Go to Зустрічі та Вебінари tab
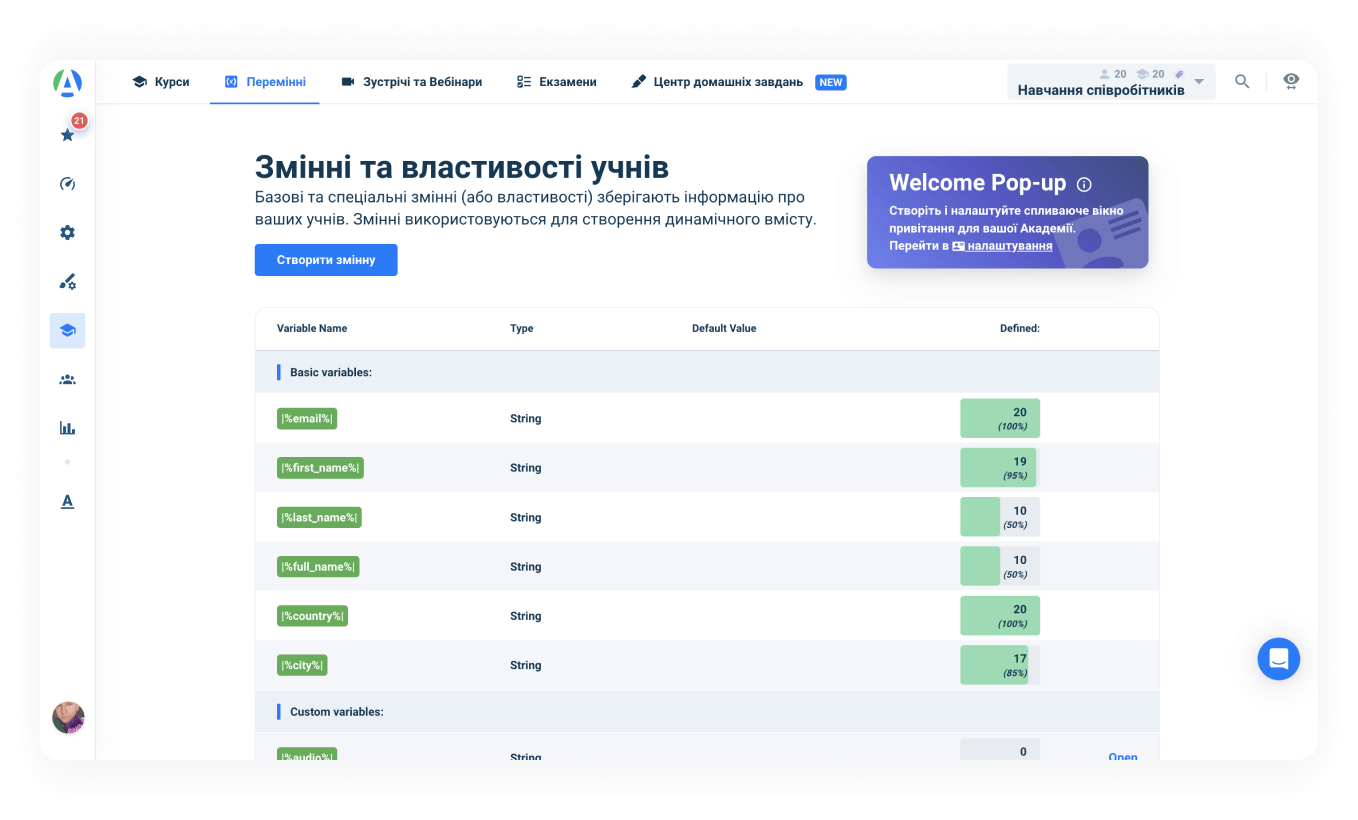 click(x=411, y=82)
